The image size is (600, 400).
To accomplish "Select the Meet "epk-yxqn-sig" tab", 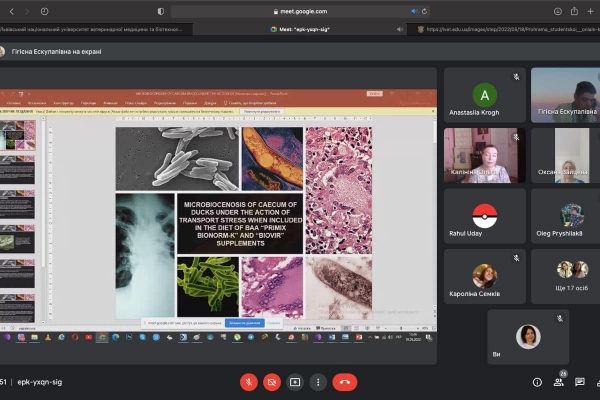I will (x=300, y=29).
